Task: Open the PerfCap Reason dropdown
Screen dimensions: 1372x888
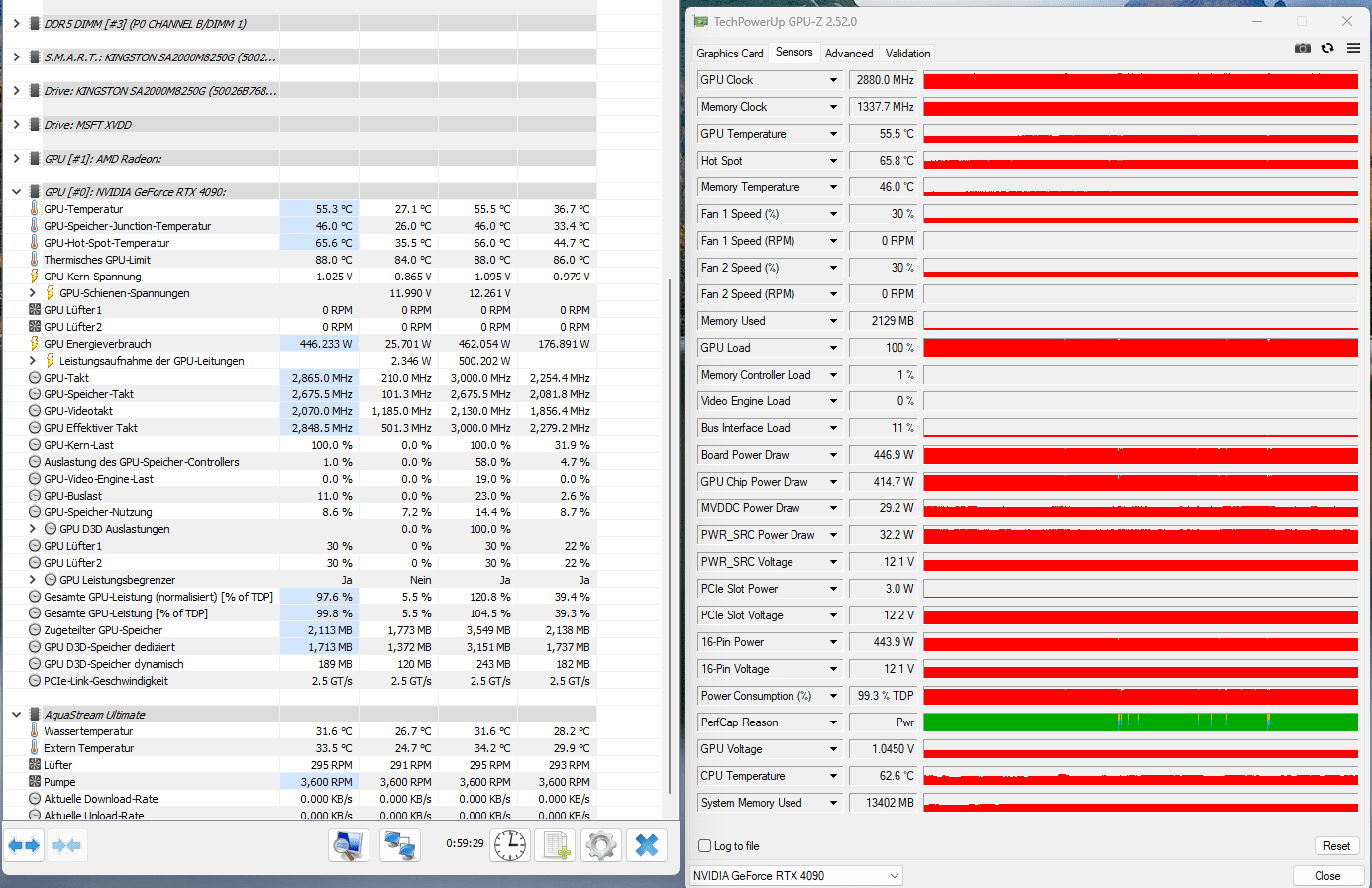Action: pyautogui.click(x=833, y=722)
